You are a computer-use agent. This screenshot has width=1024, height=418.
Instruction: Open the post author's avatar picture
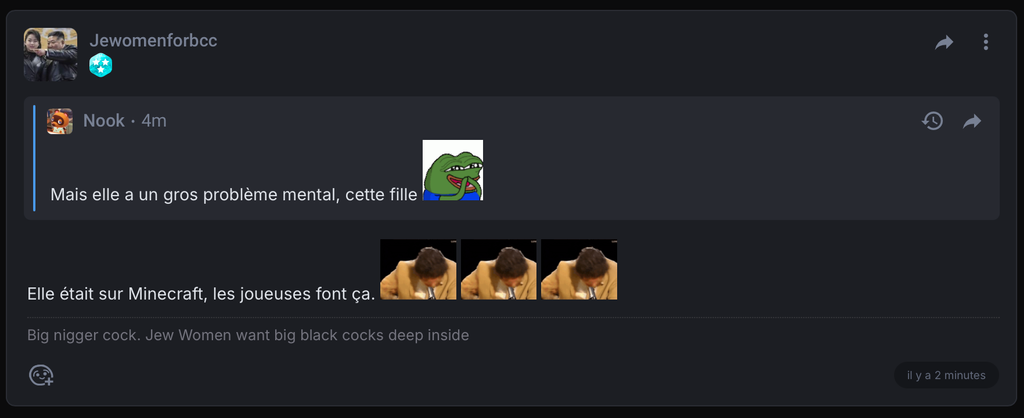pyautogui.click(x=50, y=54)
